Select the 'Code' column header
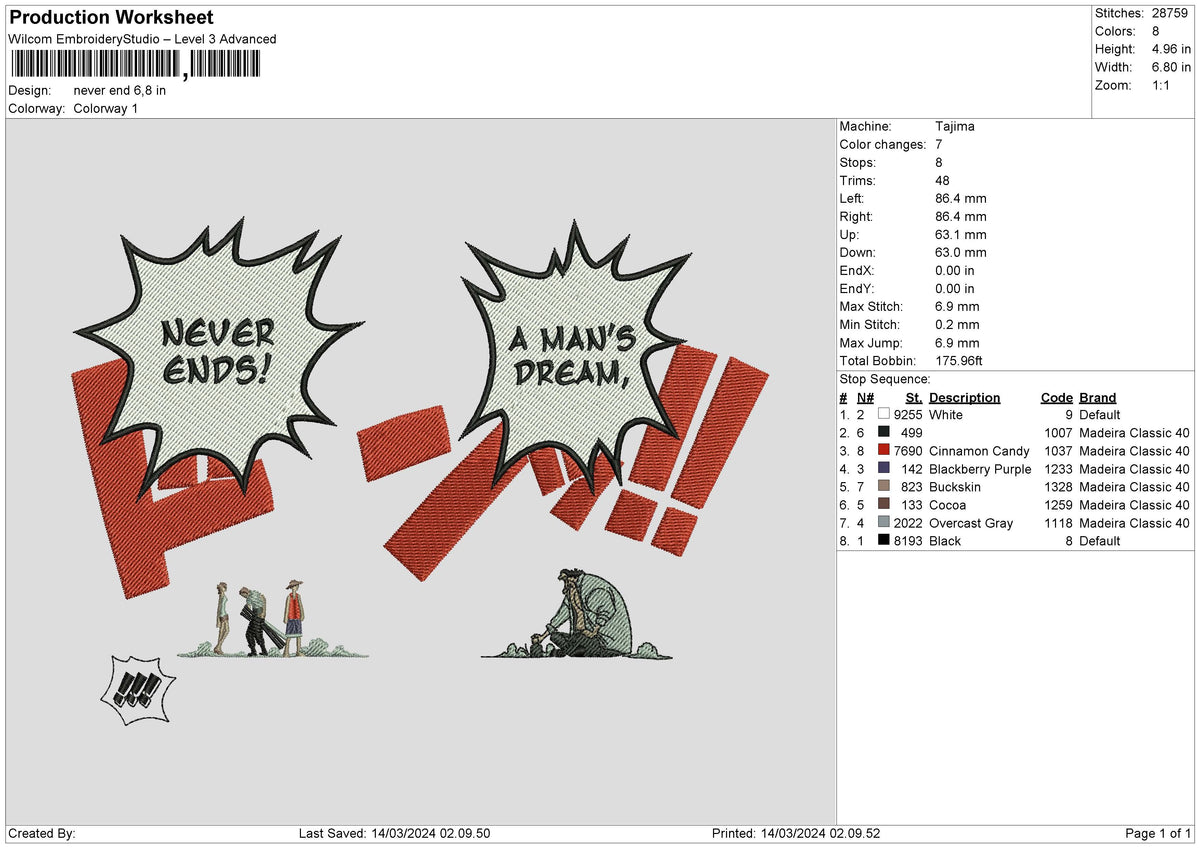Image resolution: width=1200 pixels, height=848 pixels. (x=1057, y=397)
